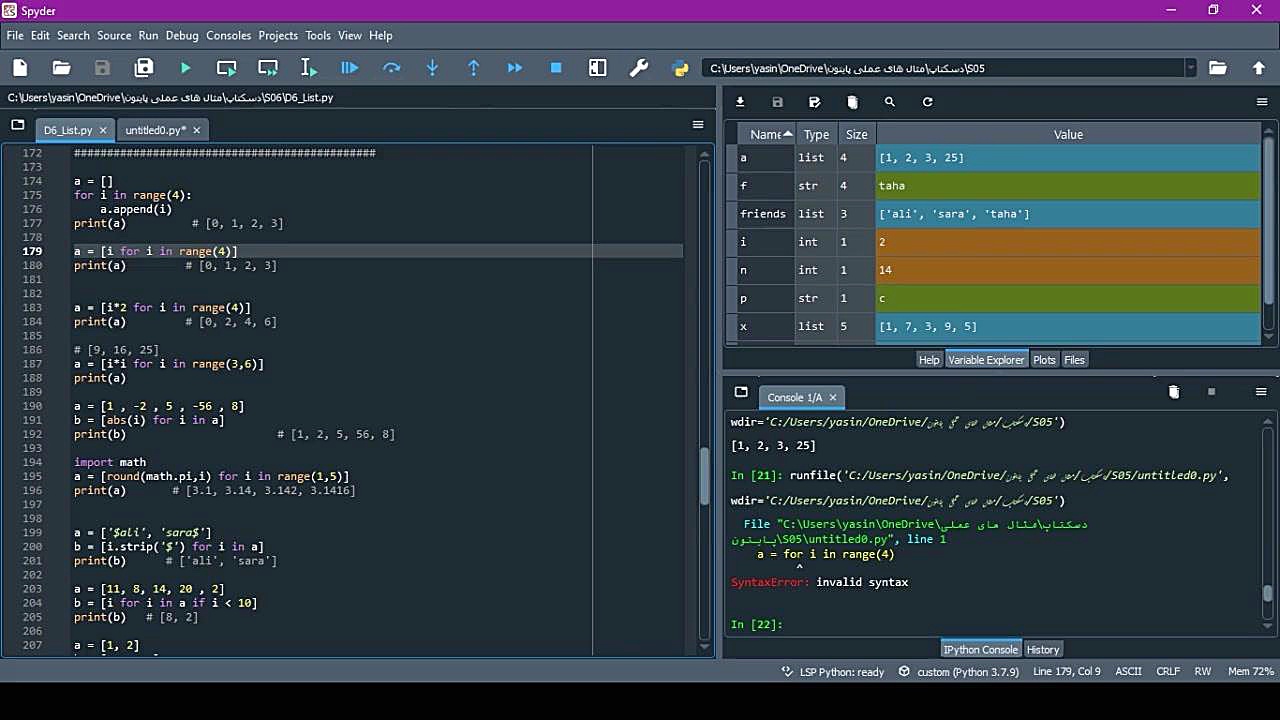Browse editor tabs icon
1280x720 pixels.
(x=18, y=125)
